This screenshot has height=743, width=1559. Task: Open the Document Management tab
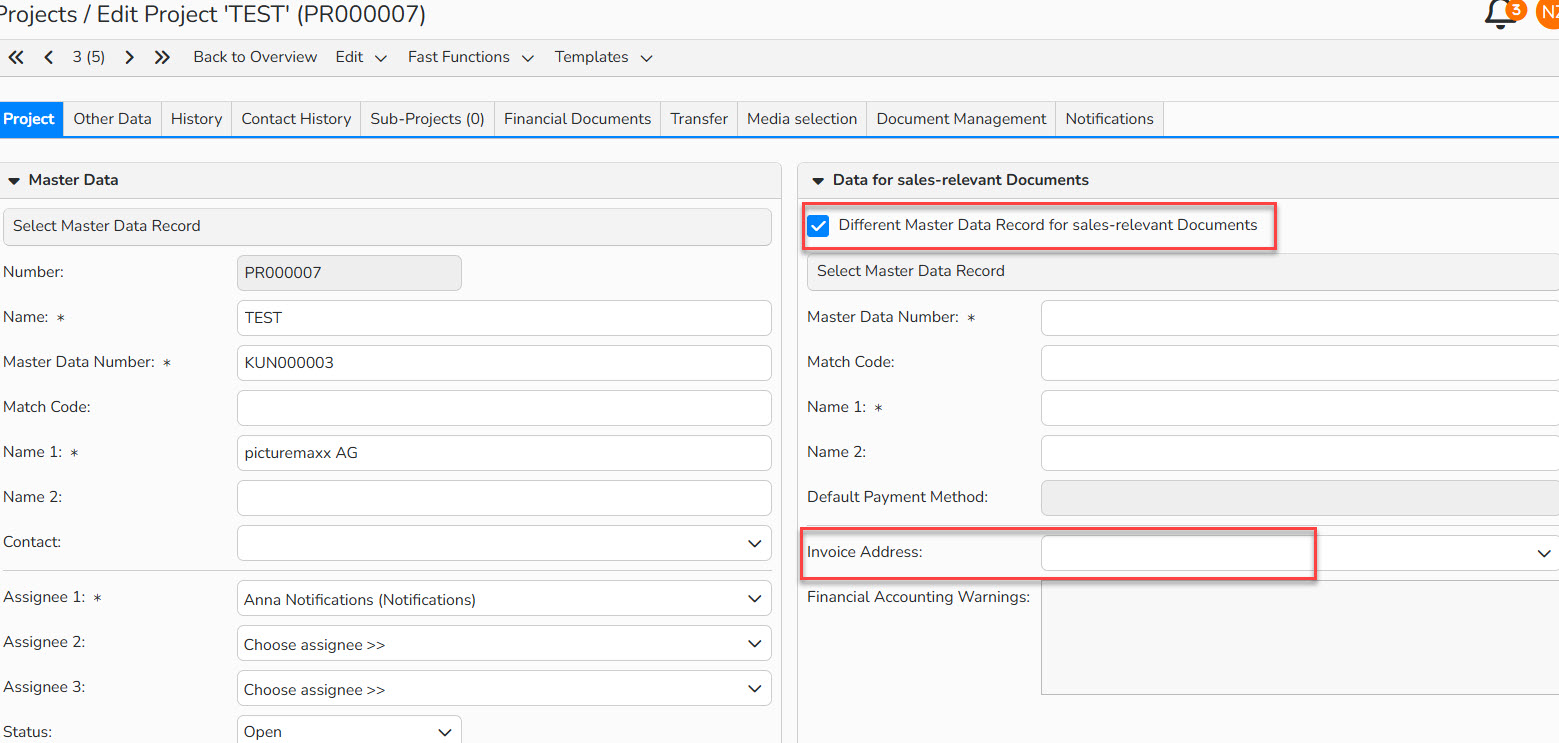961,119
